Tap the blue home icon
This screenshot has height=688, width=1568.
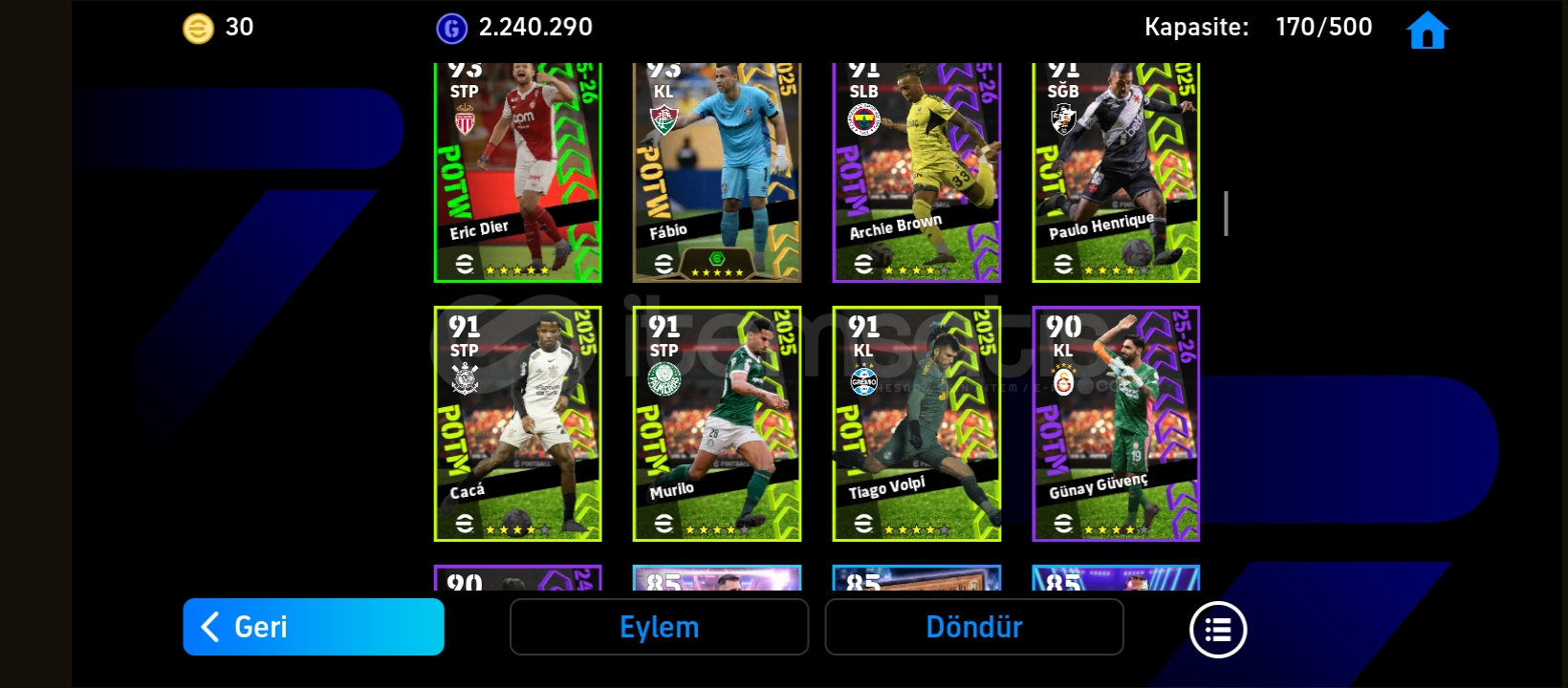1427,30
